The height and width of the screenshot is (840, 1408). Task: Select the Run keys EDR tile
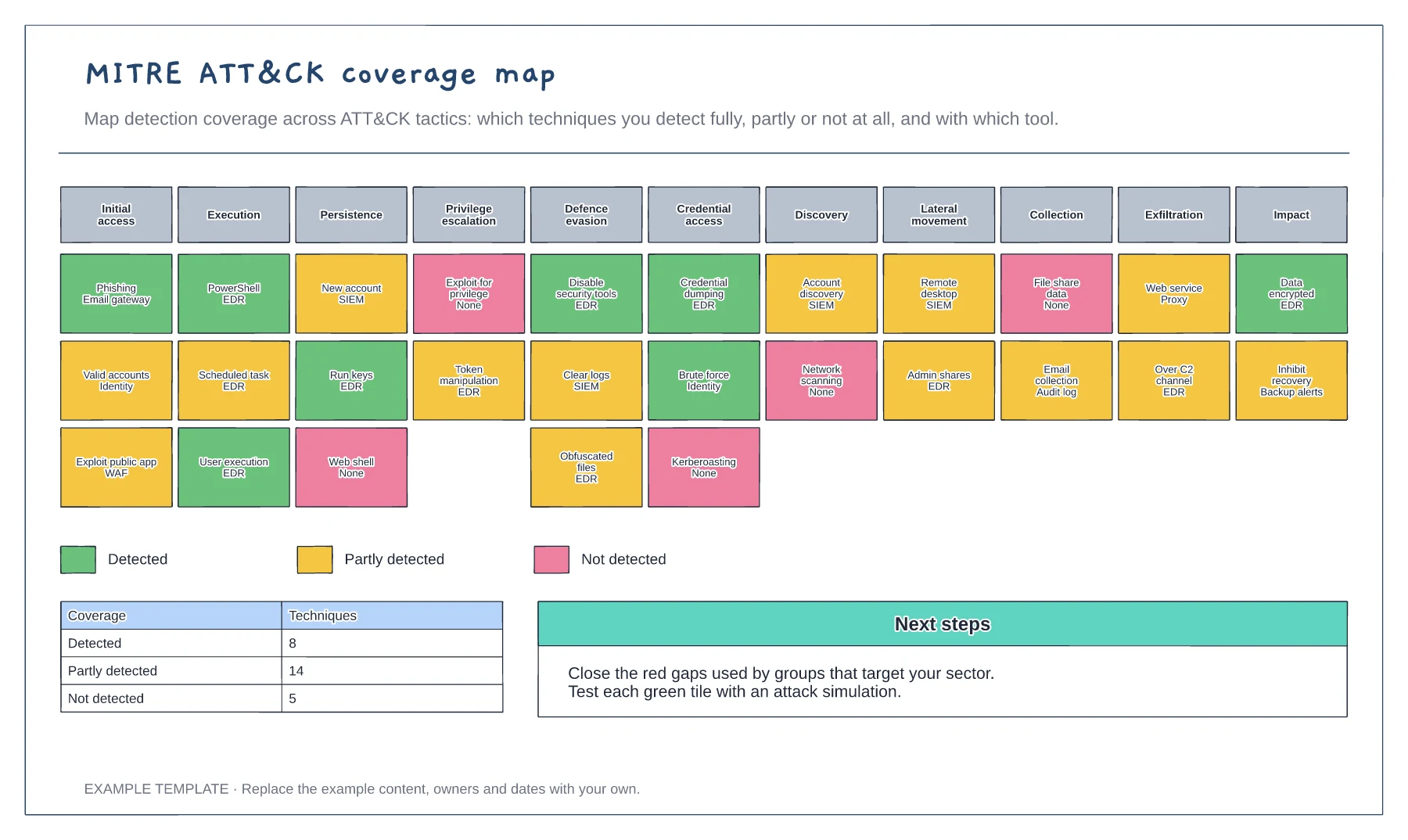point(351,381)
